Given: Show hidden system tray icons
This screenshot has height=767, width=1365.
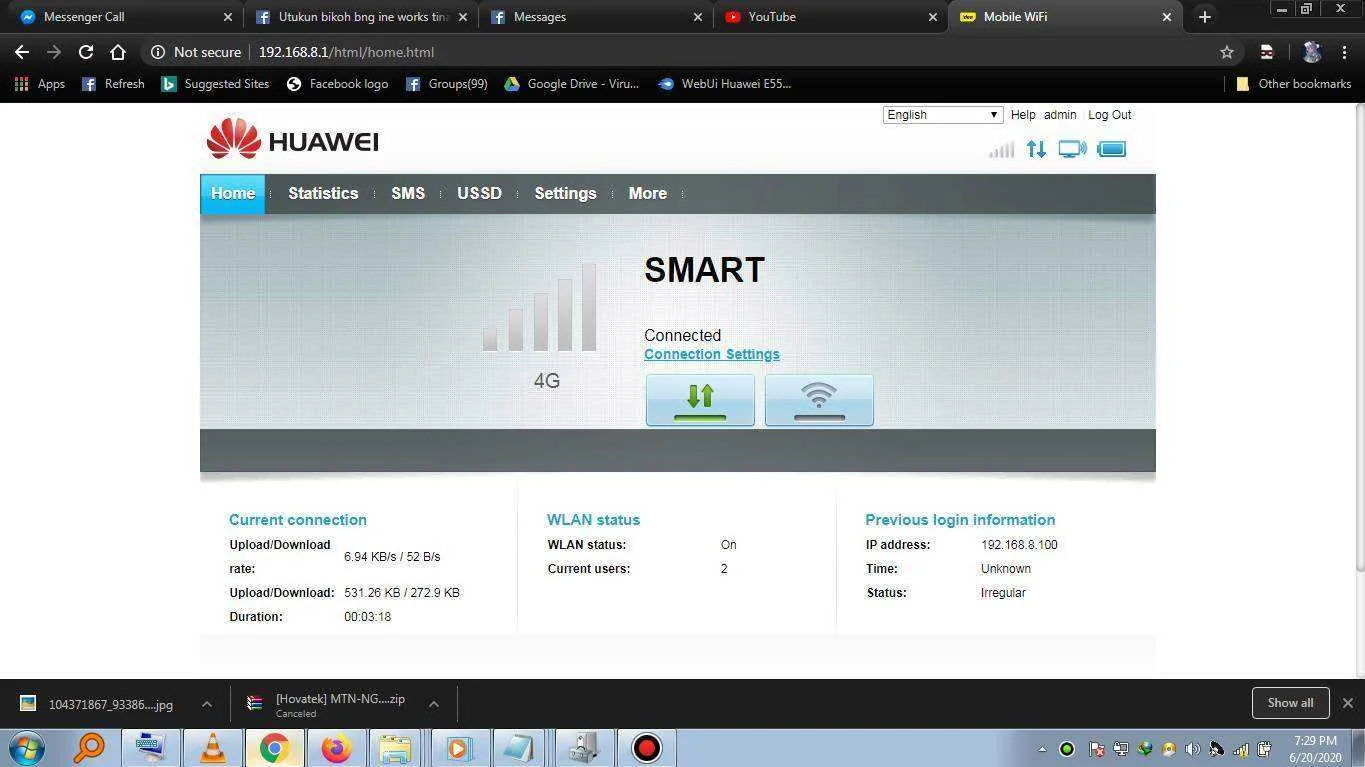Looking at the screenshot, I should (1042, 749).
